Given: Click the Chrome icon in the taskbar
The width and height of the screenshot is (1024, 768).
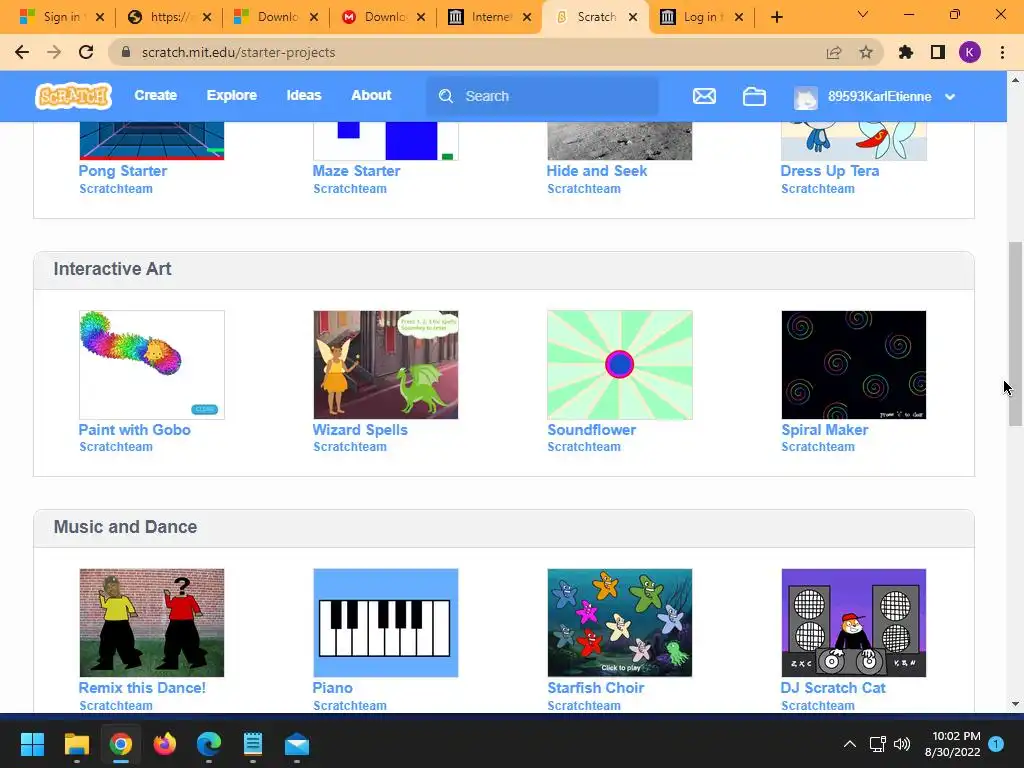Looking at the screenshot, I should click(121, 744).
